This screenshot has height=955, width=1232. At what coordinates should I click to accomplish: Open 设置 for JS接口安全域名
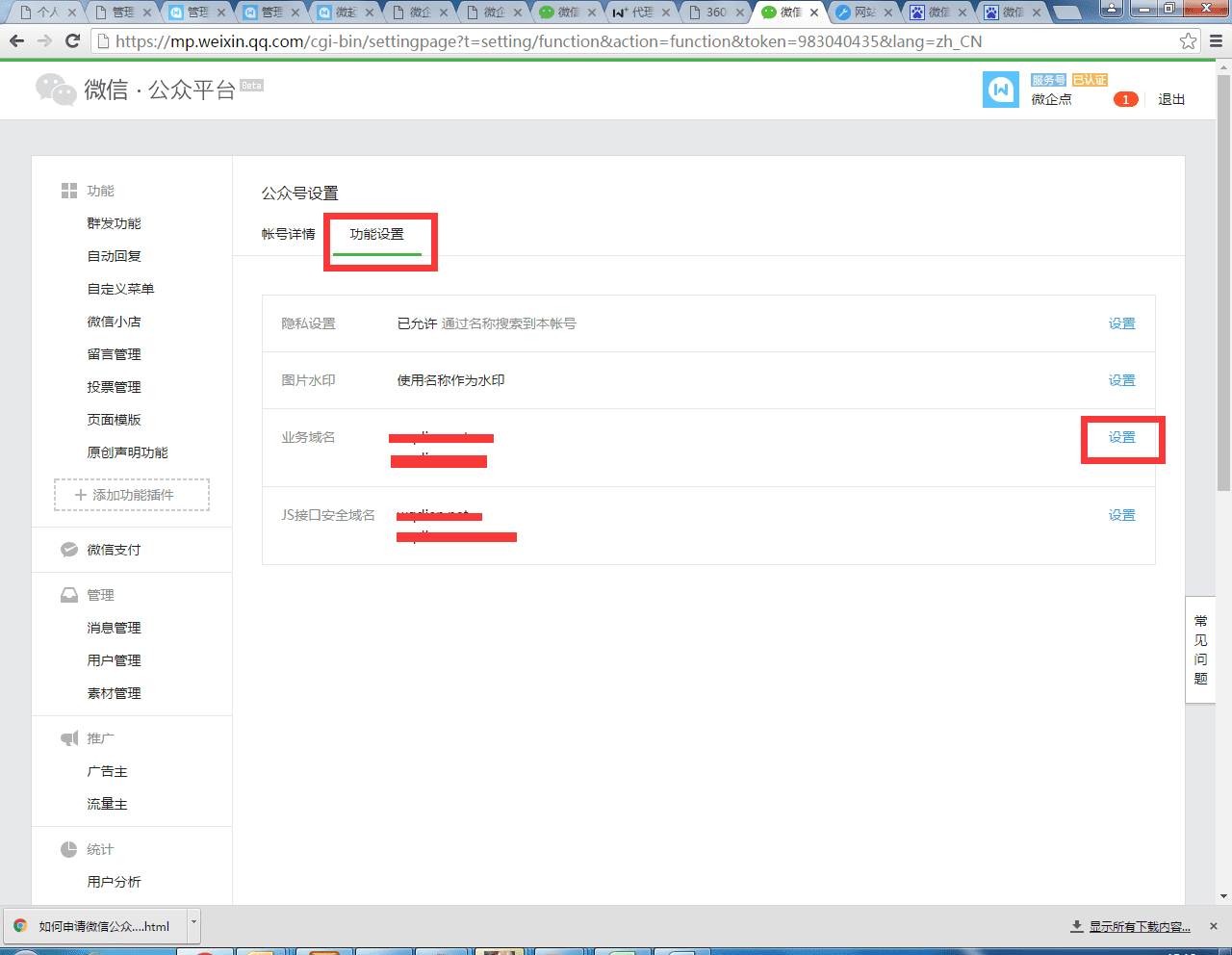pos(1121,515)
